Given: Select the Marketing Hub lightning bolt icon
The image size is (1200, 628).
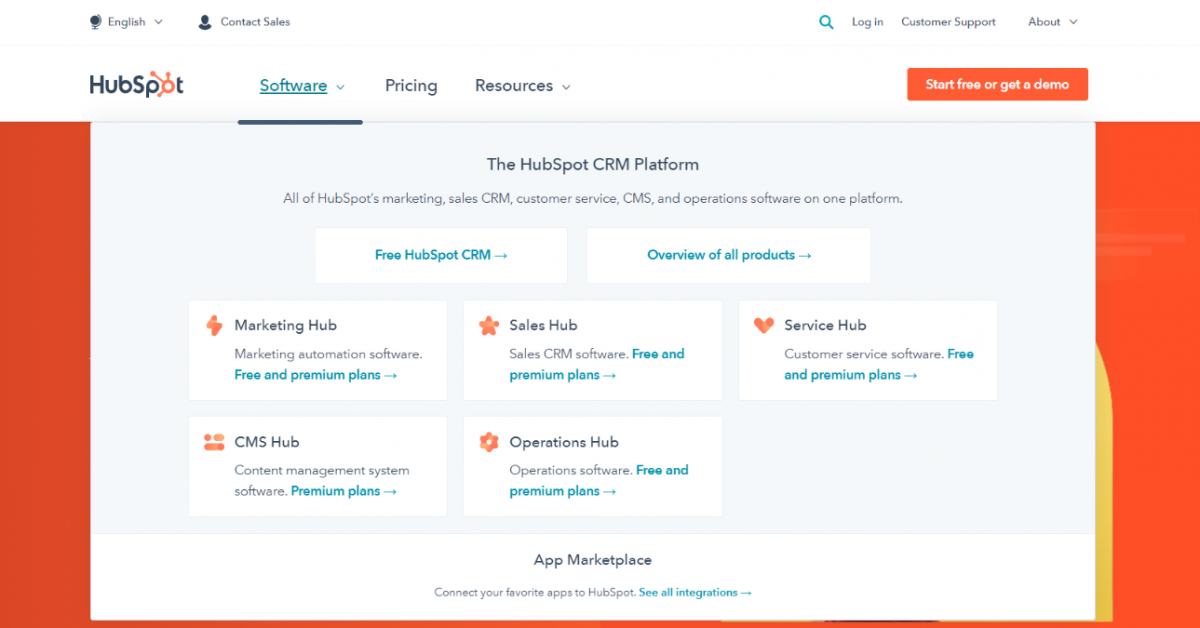Looking at the screenshot, I should 214,325.
